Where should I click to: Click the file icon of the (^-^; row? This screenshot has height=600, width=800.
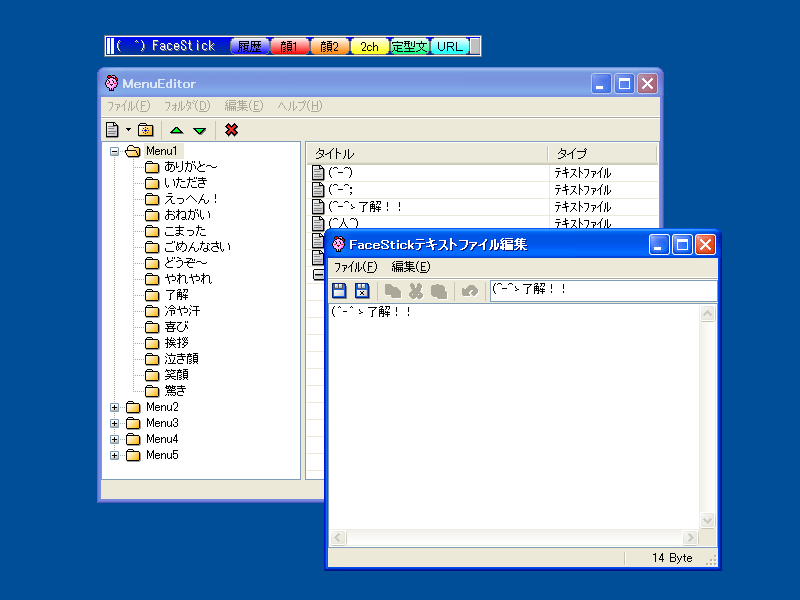(318, 190)
